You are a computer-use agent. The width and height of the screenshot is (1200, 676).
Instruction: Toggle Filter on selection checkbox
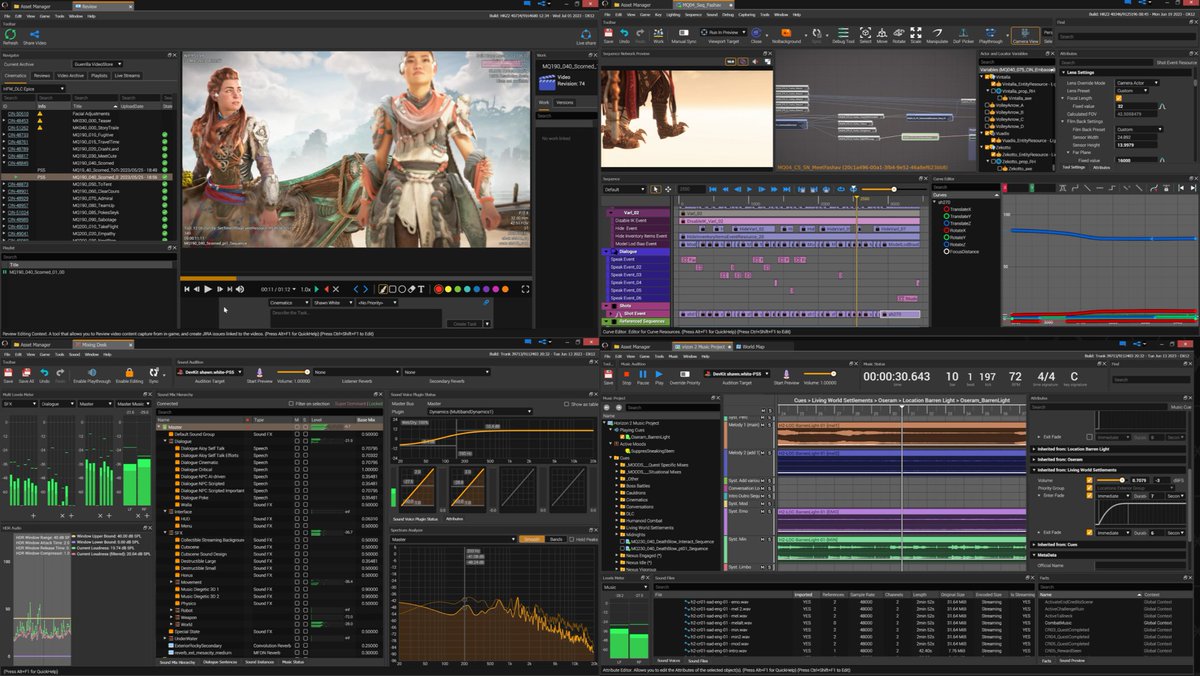291,404
